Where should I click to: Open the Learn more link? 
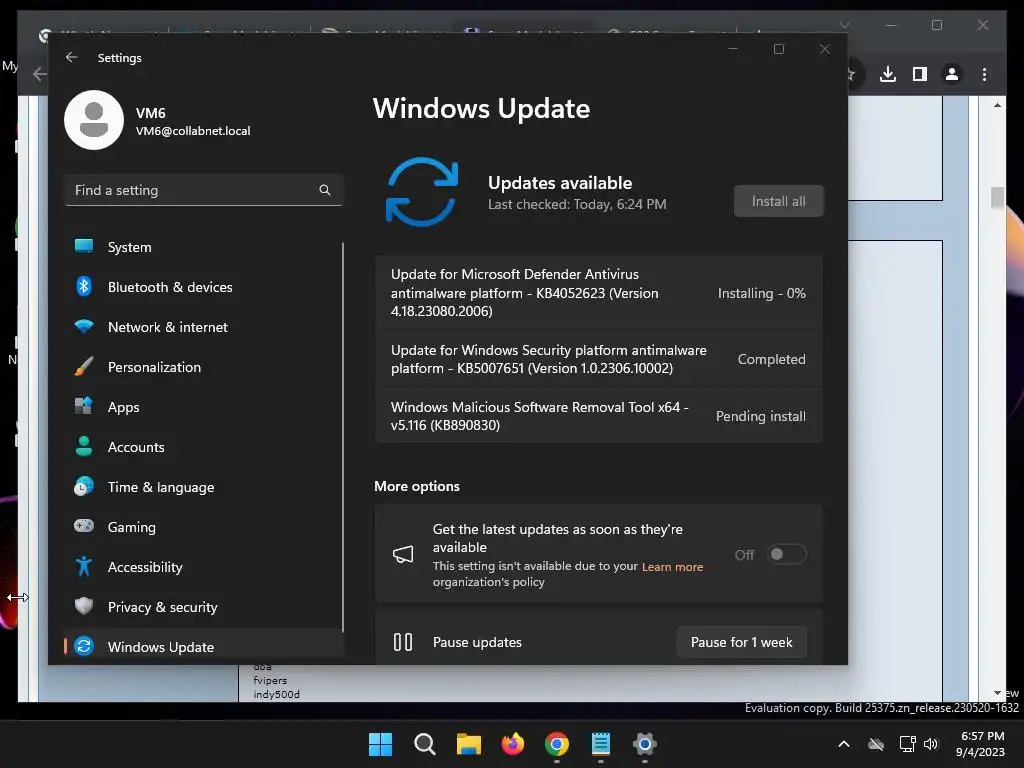[x=672, y=567]
